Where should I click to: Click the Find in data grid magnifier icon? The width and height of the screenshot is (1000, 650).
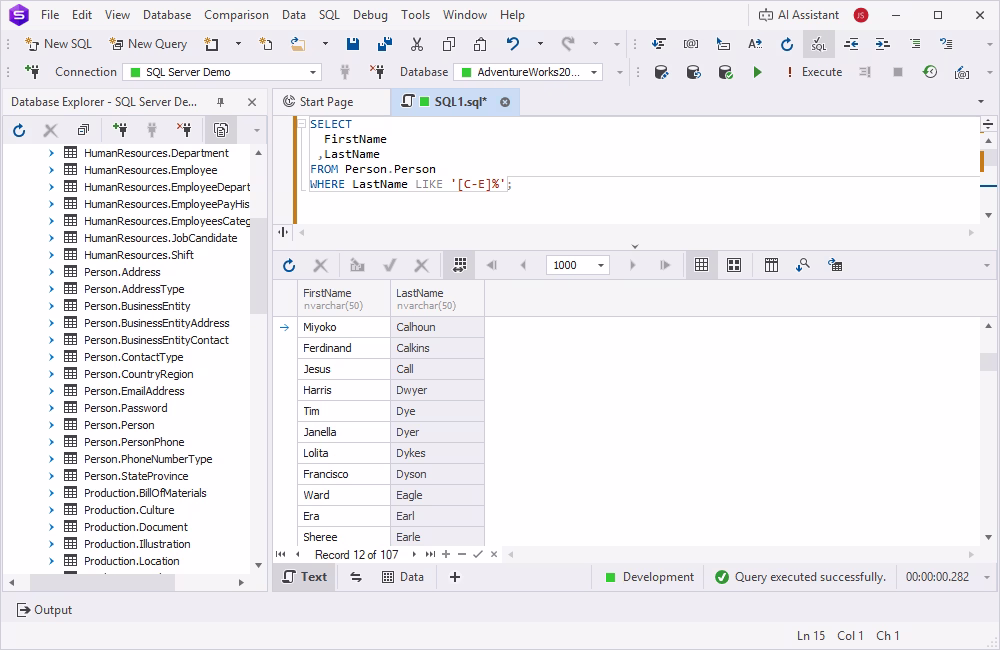click(x=801, y=264)
